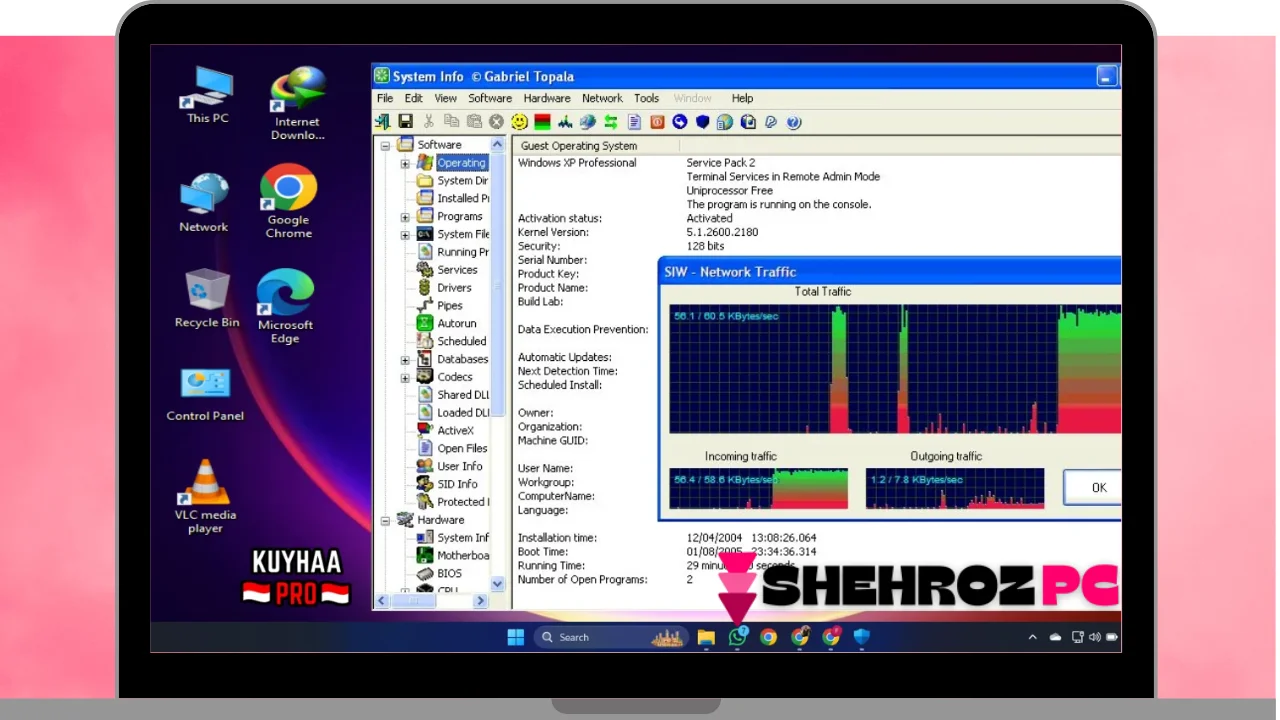The height and width of the screenshot is (720, 1280).
Task: Open the View menu
Action: click(x=446, y=98)
